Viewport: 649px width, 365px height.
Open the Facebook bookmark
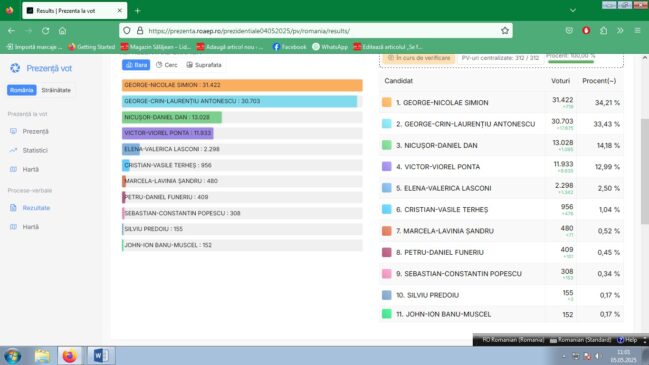pos(290,47)
